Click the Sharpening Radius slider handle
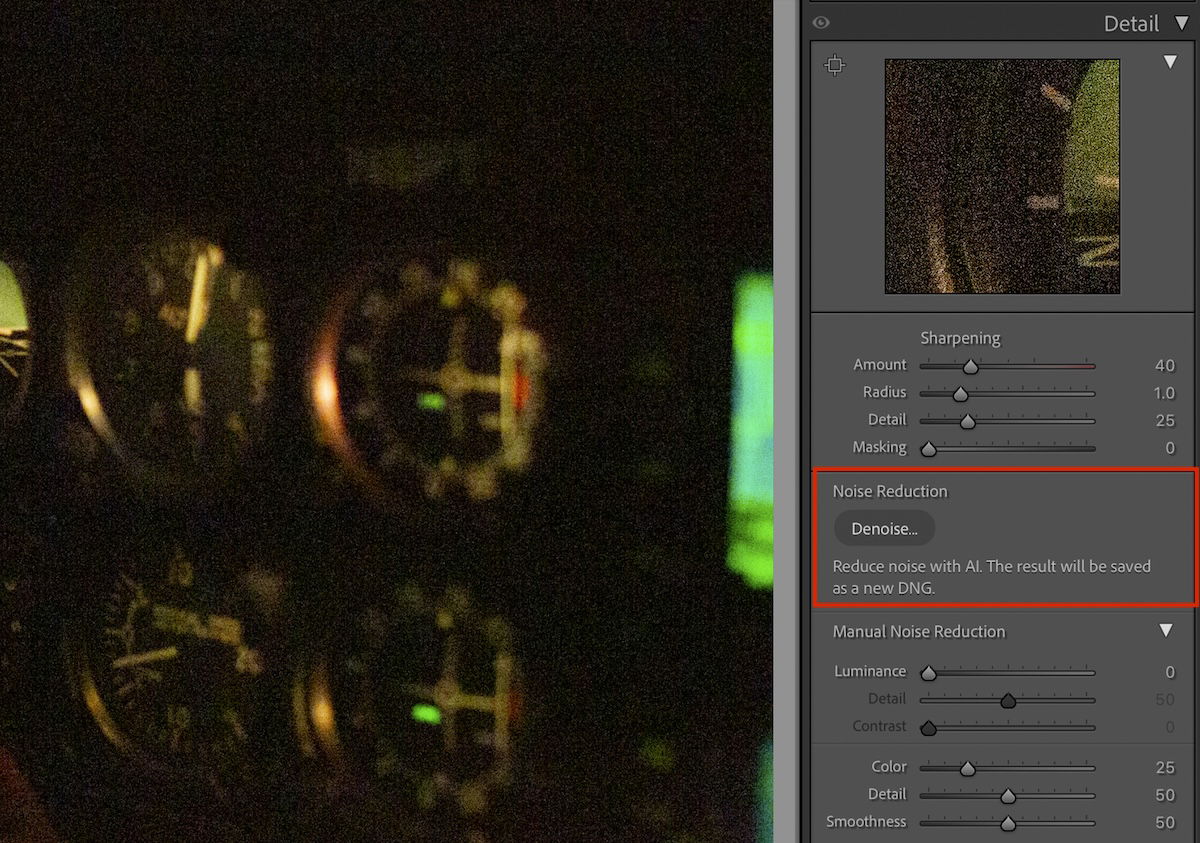The image size is (1200, 843). click(x=961, y=393)
